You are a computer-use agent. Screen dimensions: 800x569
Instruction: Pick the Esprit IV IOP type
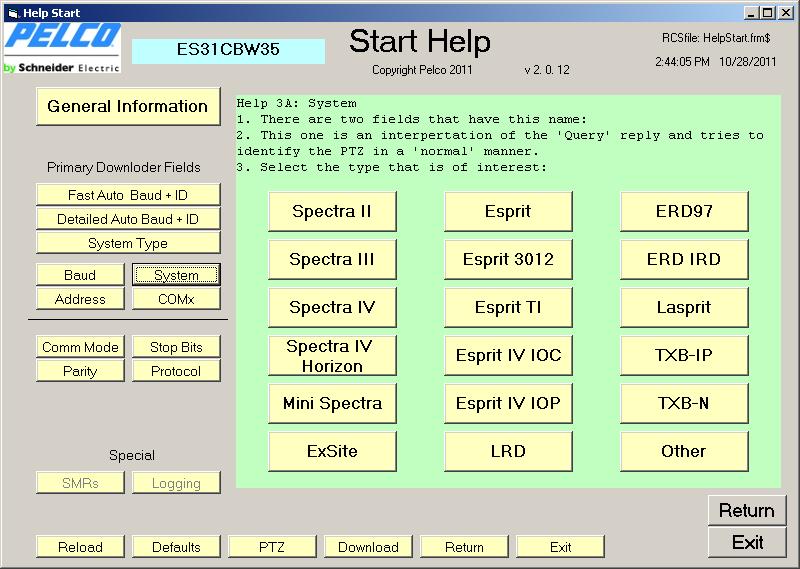508,403
